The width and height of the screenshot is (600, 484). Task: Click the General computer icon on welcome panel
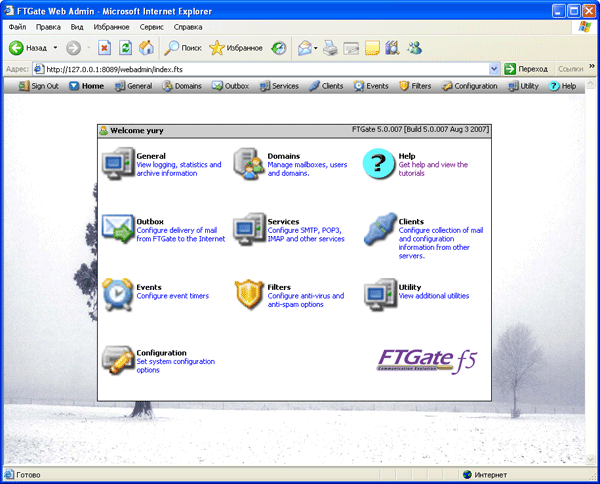[x=118, y=163]
